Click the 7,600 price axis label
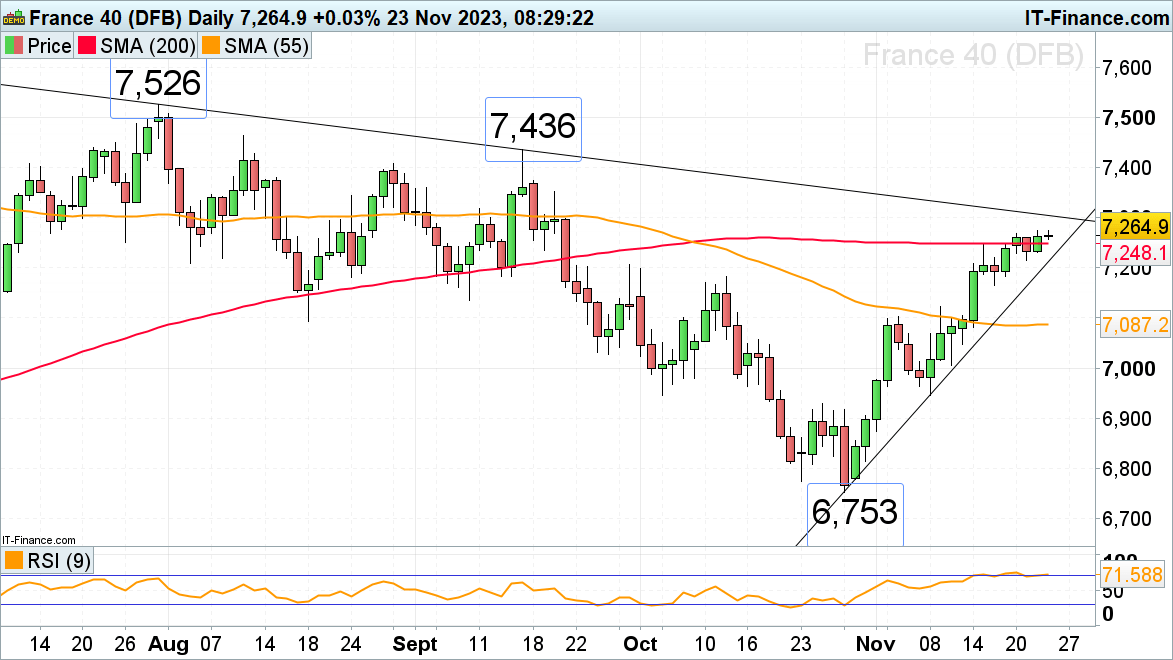Viewport: 1173px width, 660px height. pyautogui.click(x=1127, y=68)
